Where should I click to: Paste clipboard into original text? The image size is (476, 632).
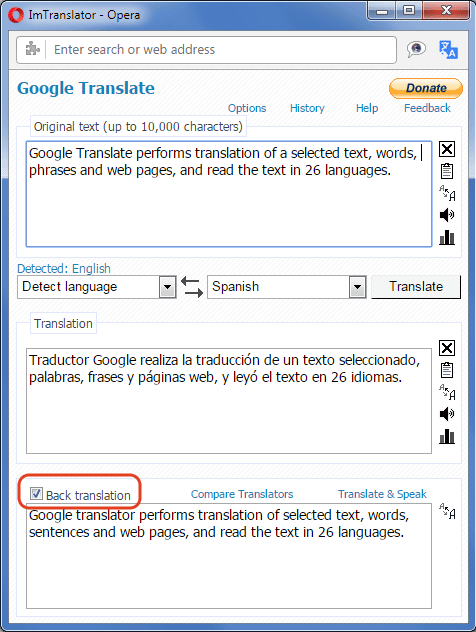coord(447,171)
